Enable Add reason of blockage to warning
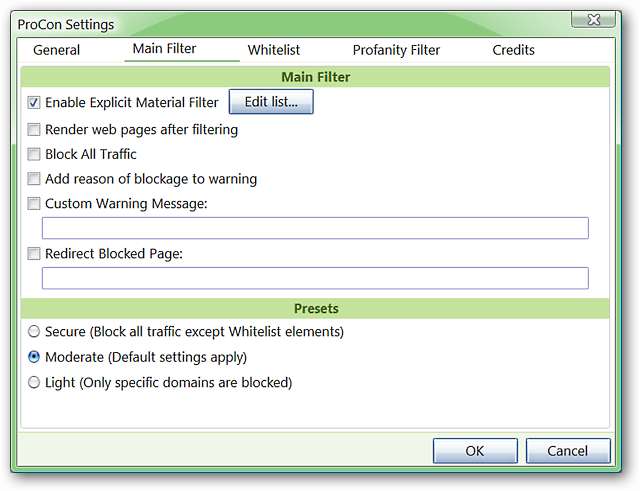 [x=34, y=179]
